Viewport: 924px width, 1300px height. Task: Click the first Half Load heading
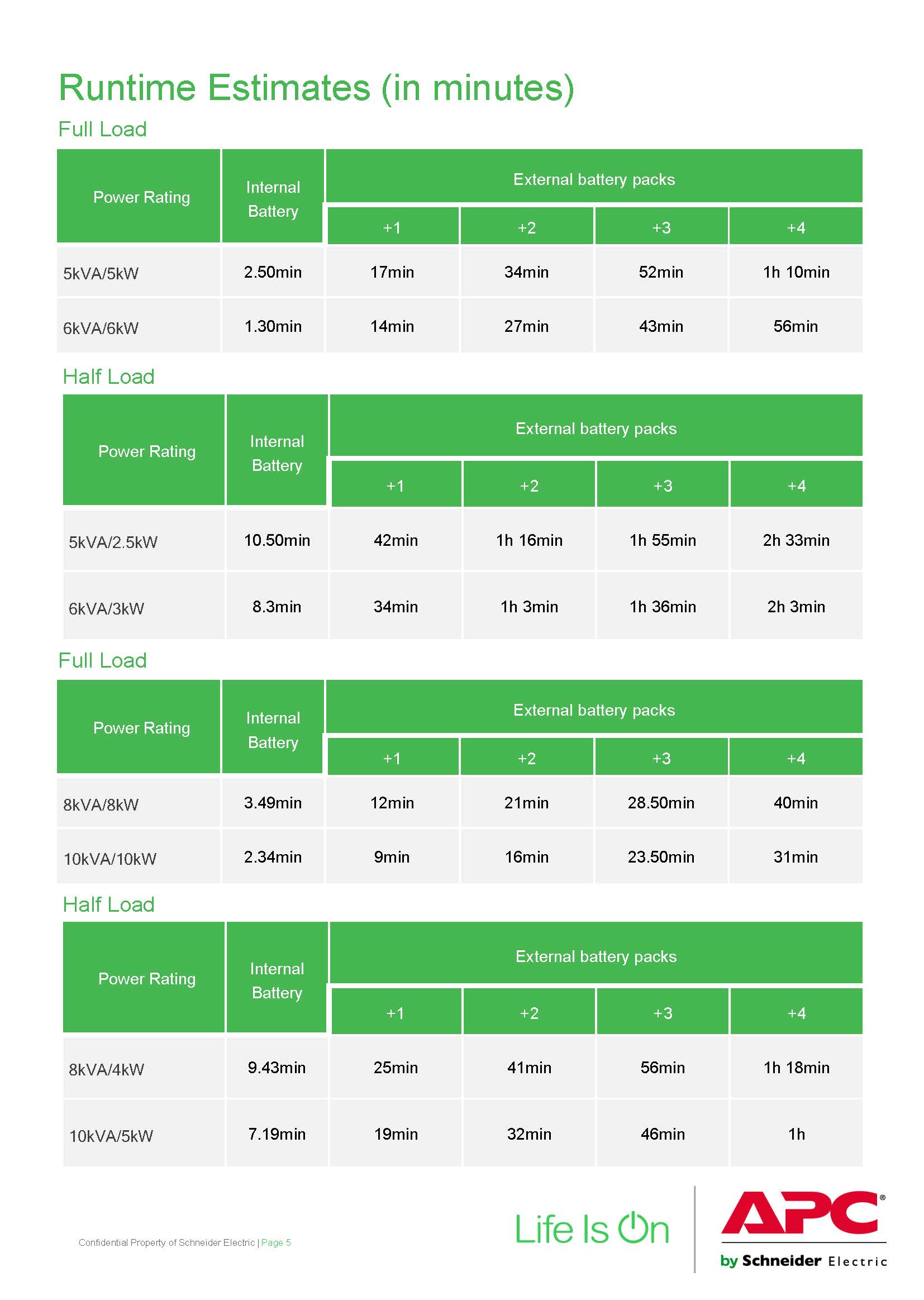[x=108, y=377]
